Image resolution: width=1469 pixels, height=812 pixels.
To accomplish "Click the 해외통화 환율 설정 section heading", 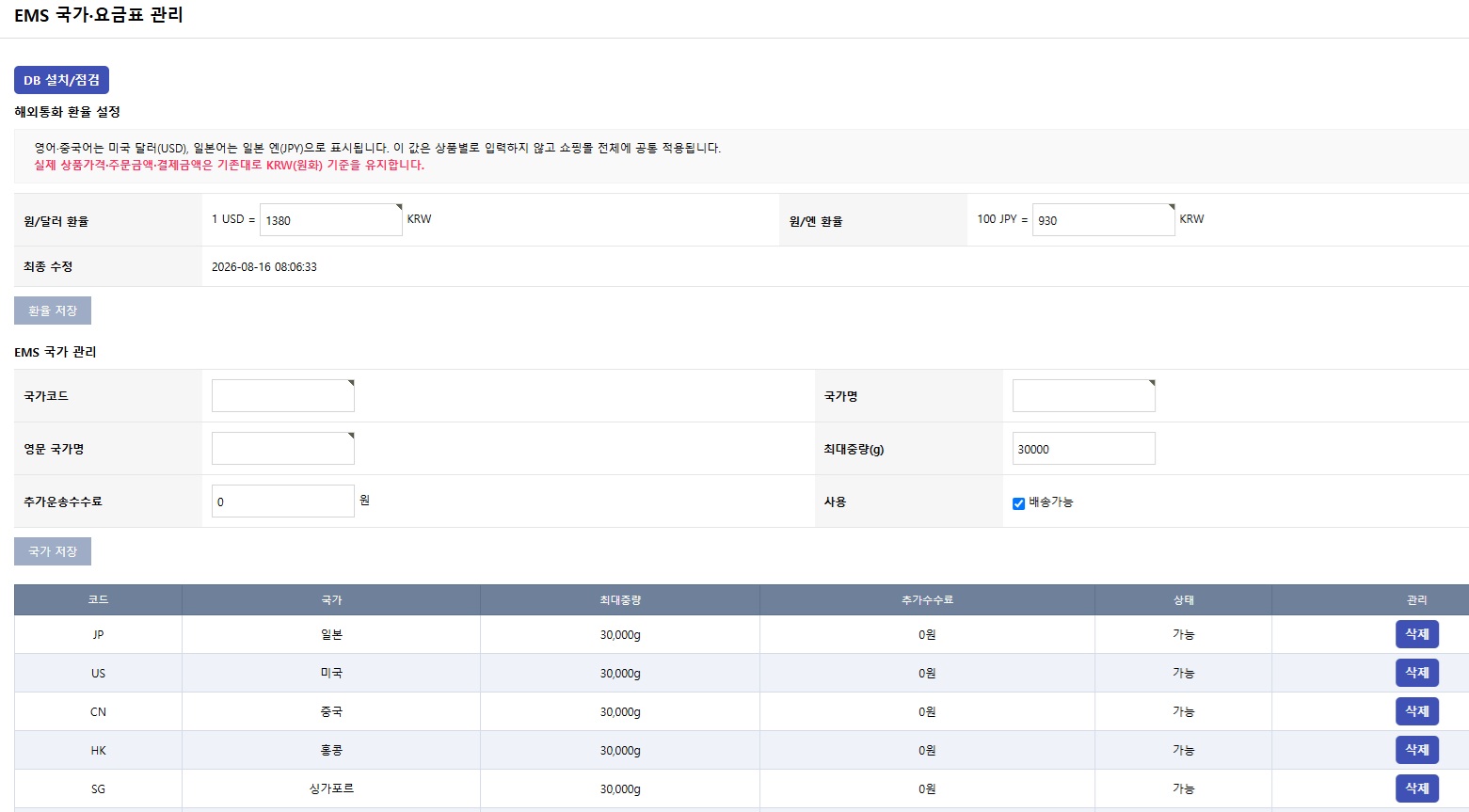I will [x=67, y=112].
